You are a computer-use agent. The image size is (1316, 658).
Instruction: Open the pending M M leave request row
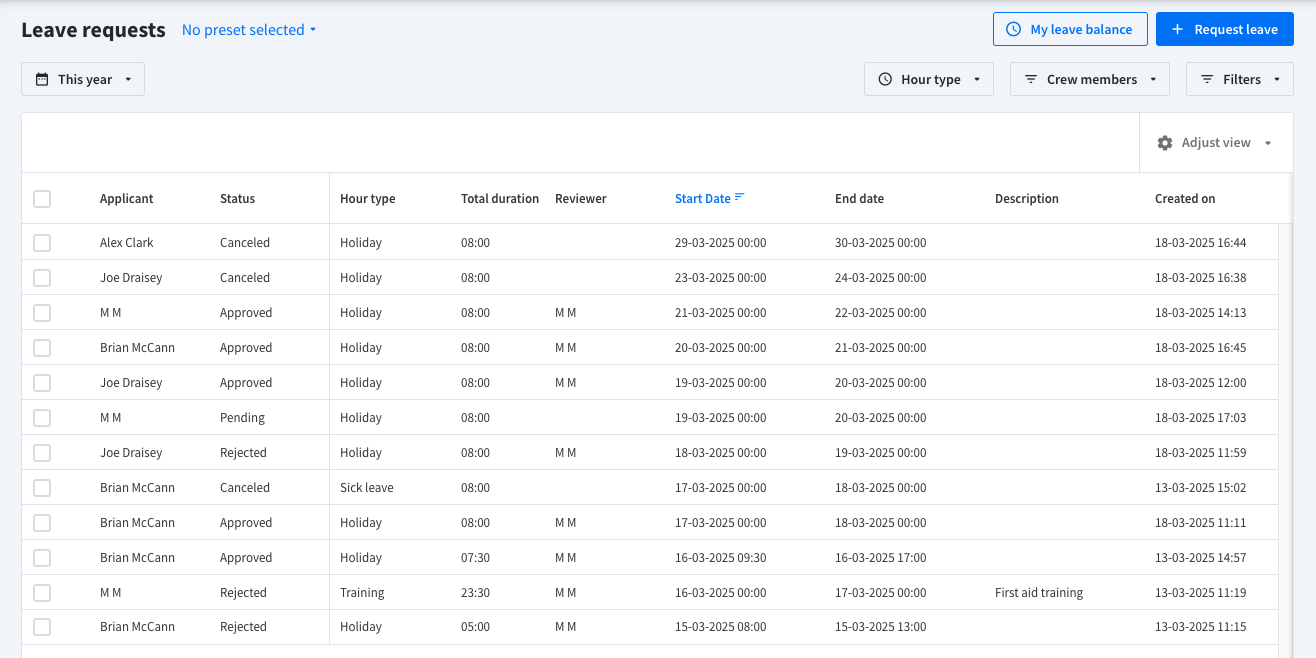(x=242, y=418)
